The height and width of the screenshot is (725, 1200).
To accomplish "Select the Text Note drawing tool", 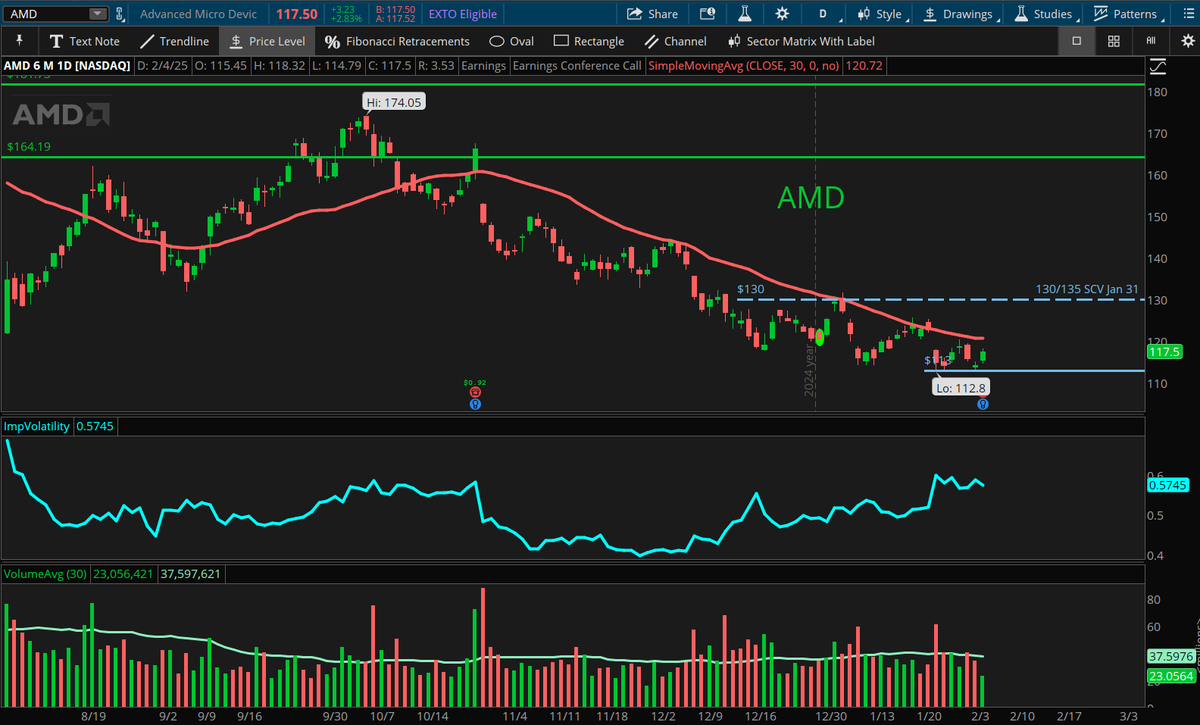I will 84,41.
